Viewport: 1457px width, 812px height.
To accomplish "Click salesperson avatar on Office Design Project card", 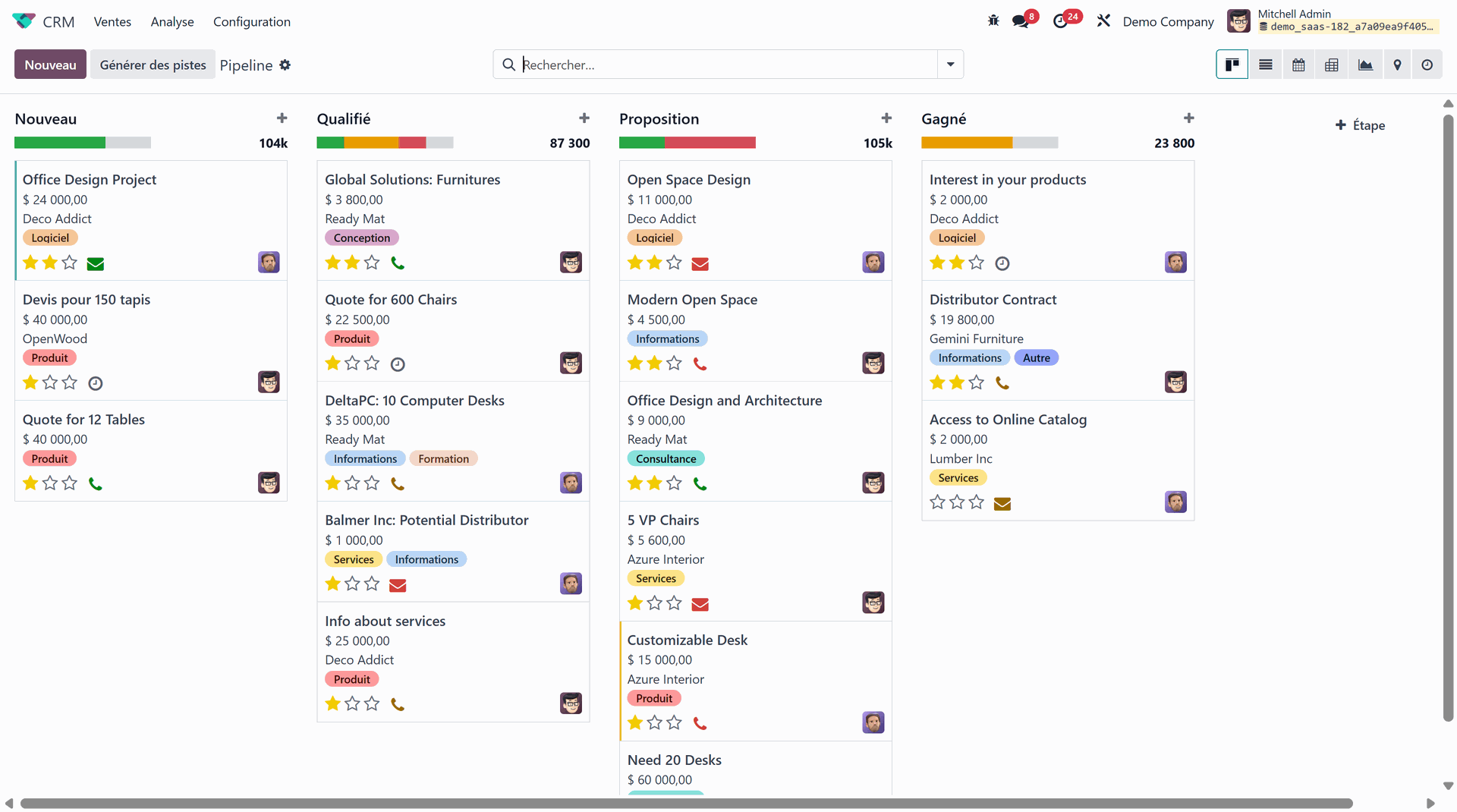I will [x=269, y=263].
